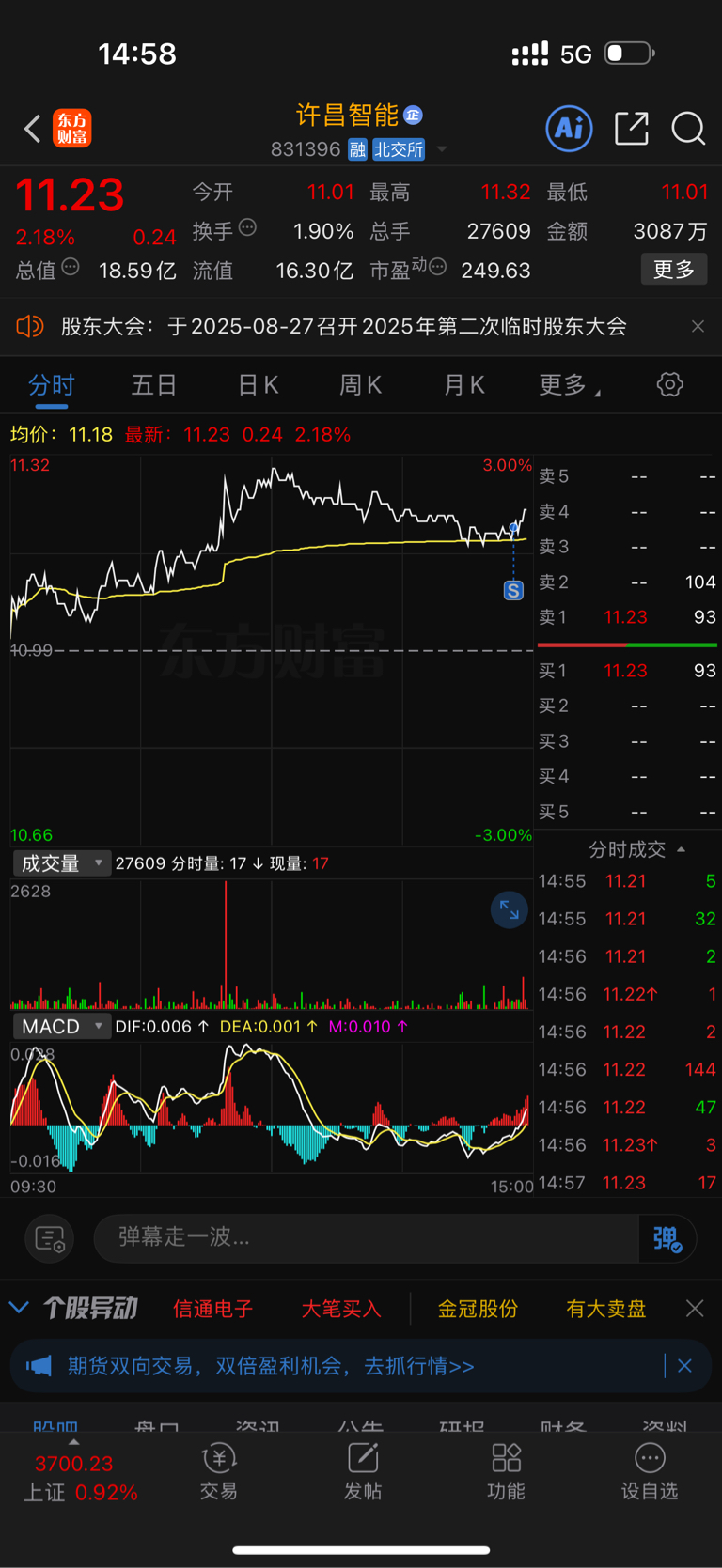Tap the 卖2 row showing 104
The width and height of the screenshot is (722, 1568).
[x=627, y=582]
